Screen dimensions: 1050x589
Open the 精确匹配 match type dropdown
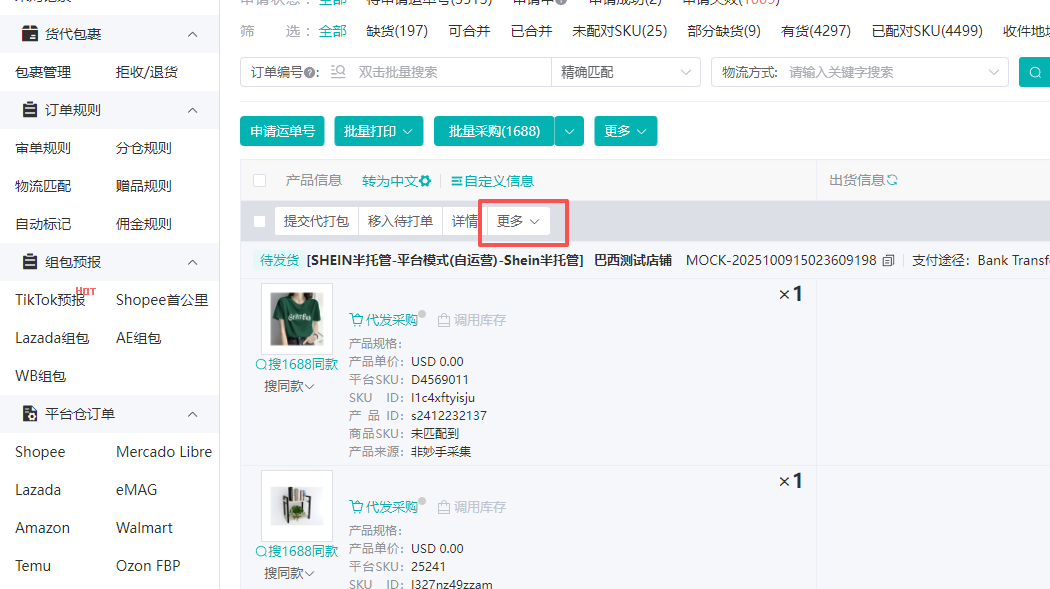[625, 72]
